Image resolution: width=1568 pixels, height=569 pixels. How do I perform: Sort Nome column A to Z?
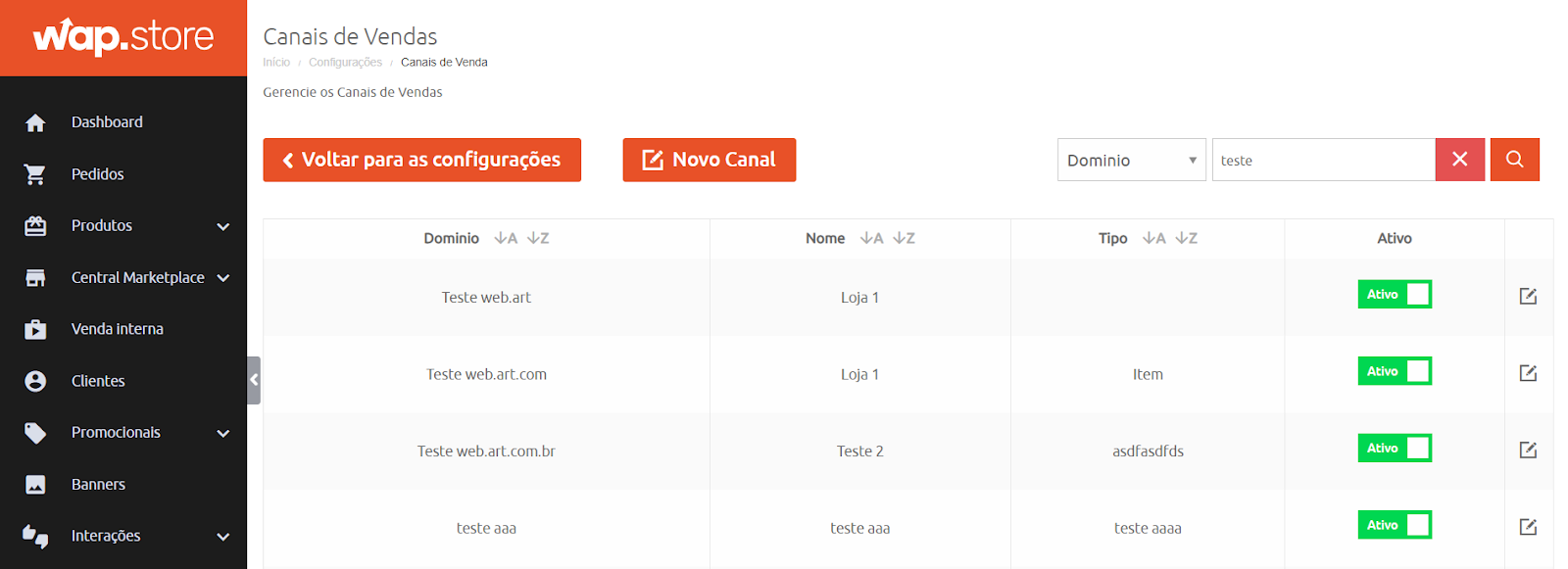tap(872, 238)
